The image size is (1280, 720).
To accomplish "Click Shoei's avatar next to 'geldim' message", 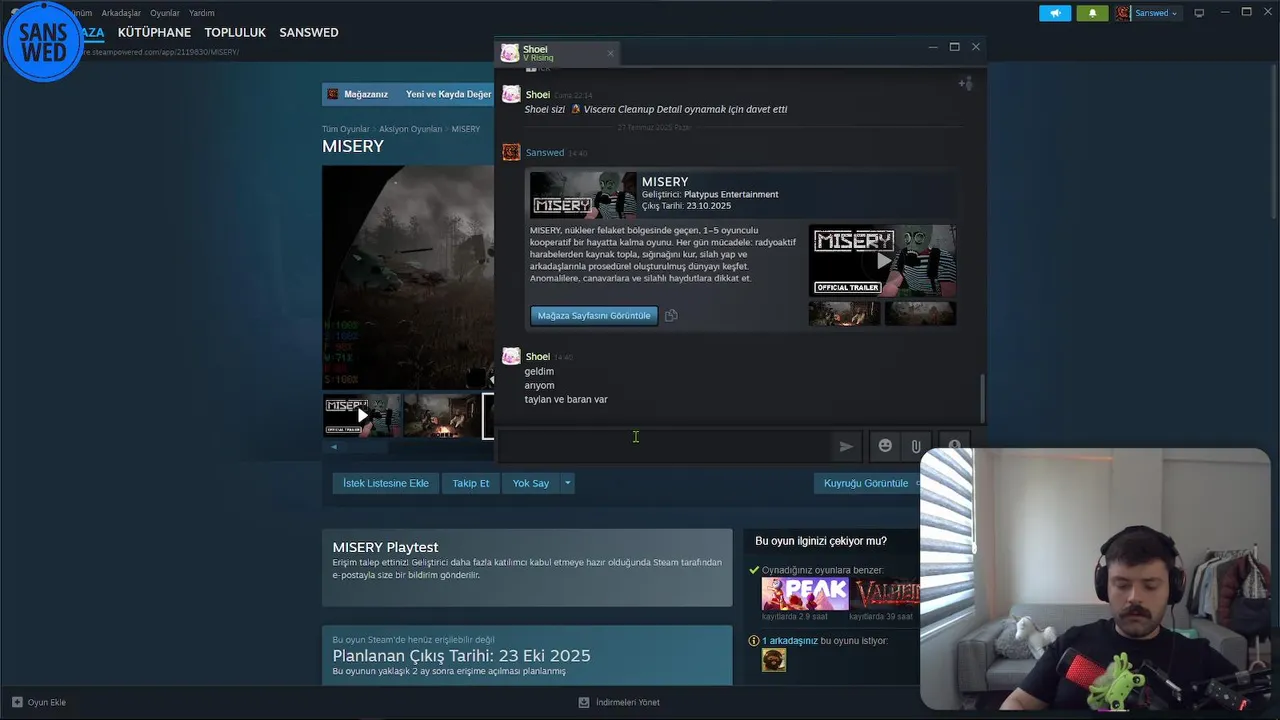I will click(511, 356).
